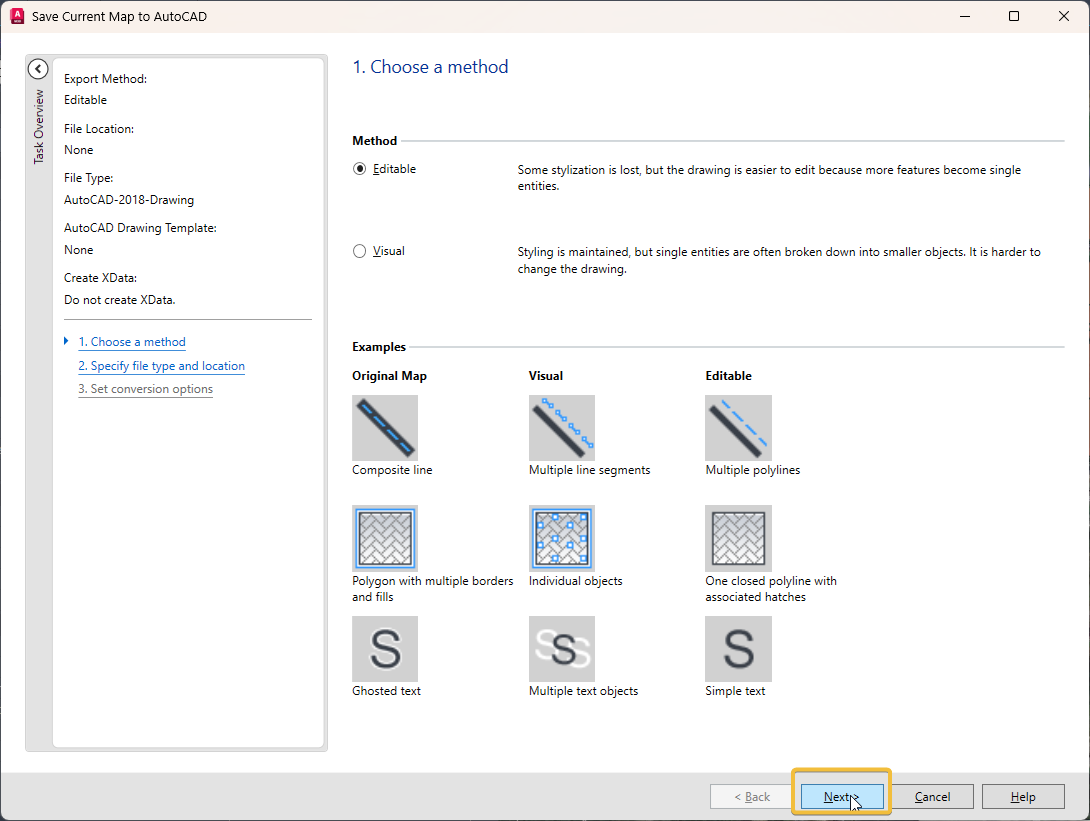The height and width of the screenshot is (821, 1090).
Task: Click the Editable method description text
Action: click(x=769, y=178)
